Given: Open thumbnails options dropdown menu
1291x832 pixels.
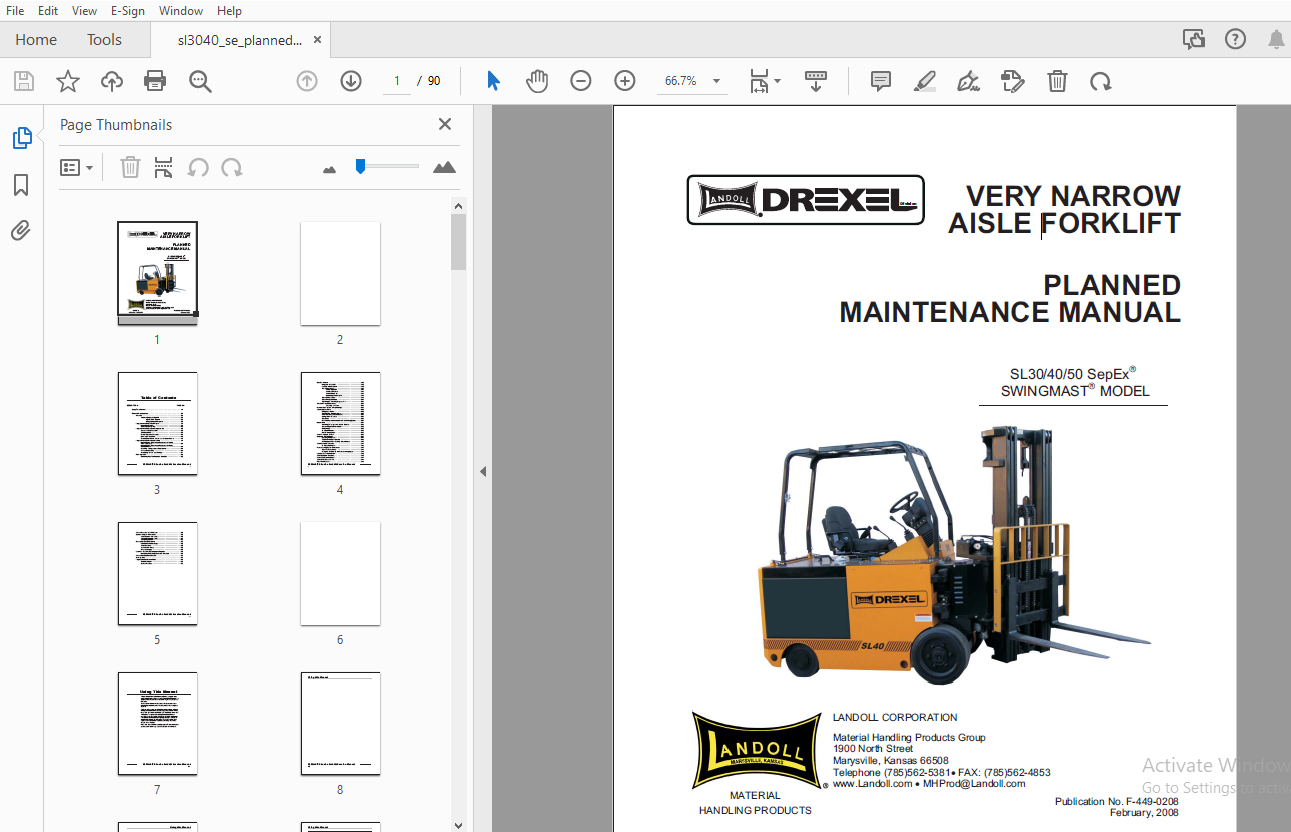Looking at the screenshot, I should coord(77,167).
